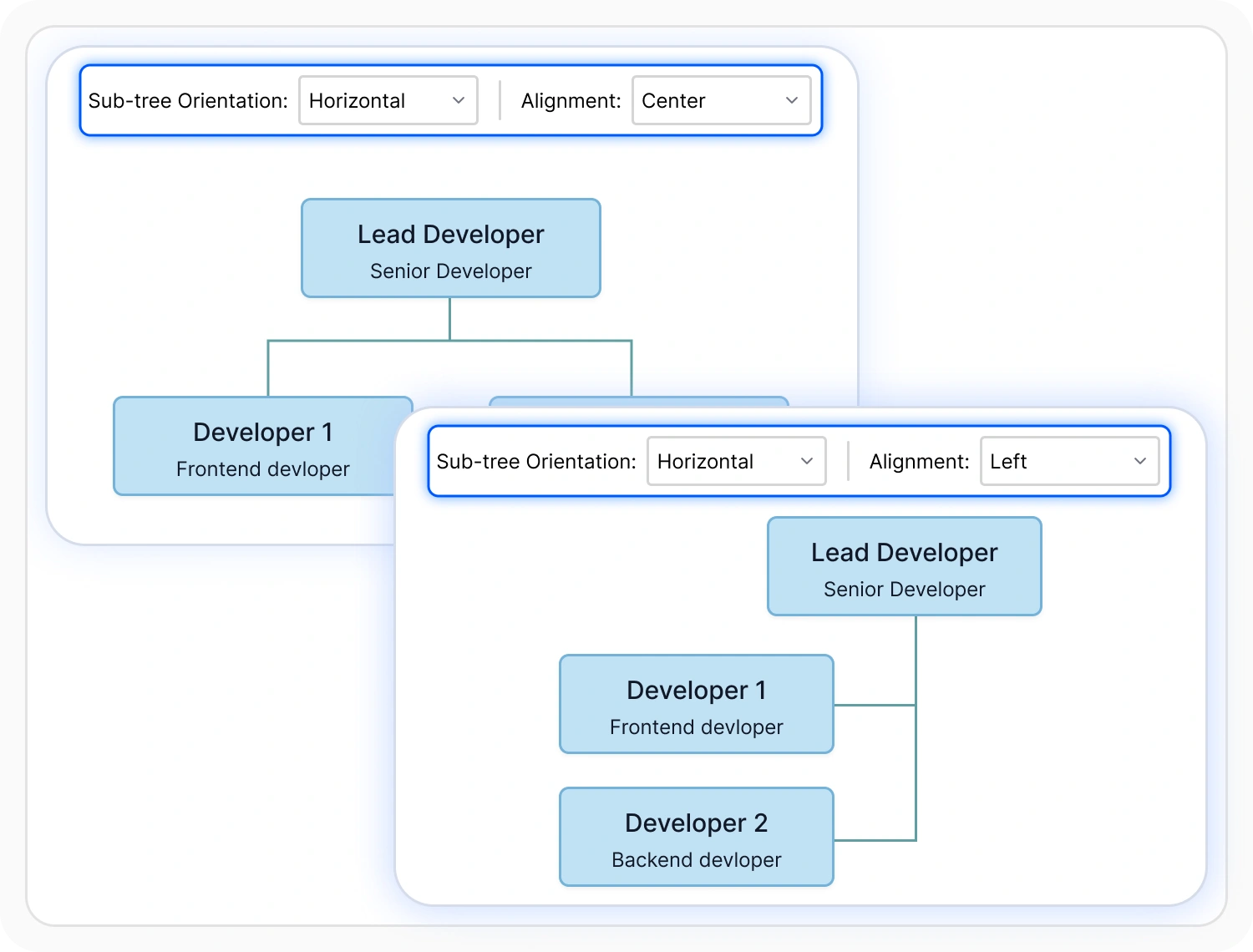
Task: Select the top Lead Developer node
Action: tap(451, 248)
